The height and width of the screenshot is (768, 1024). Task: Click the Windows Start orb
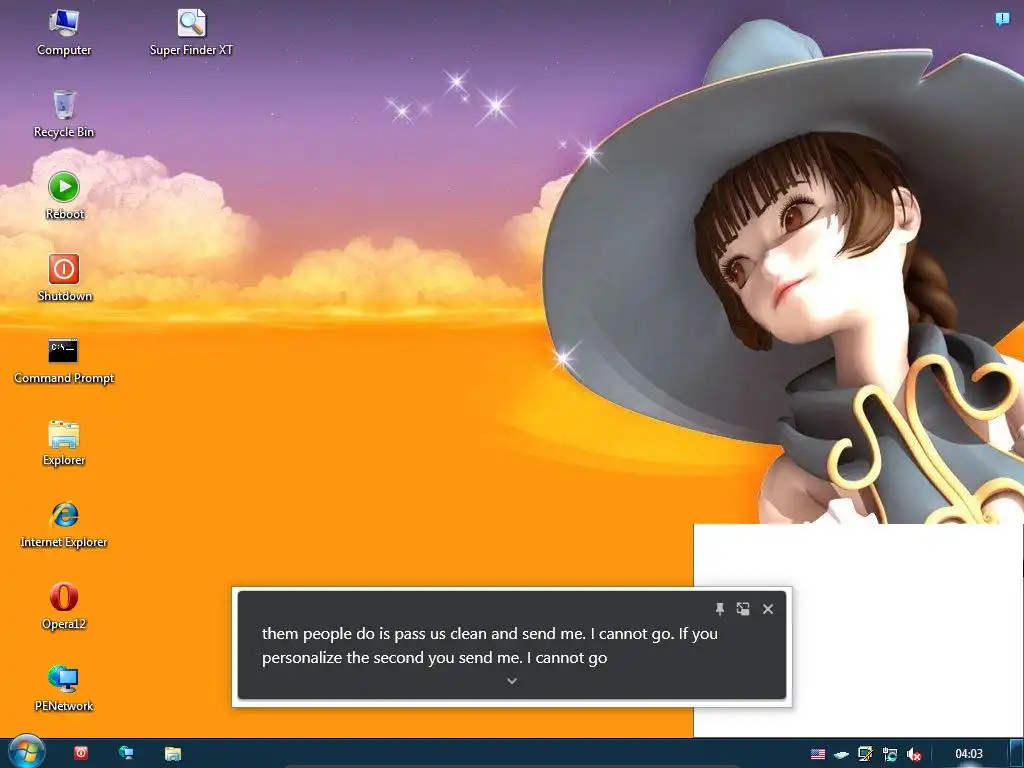coord(25,752)
